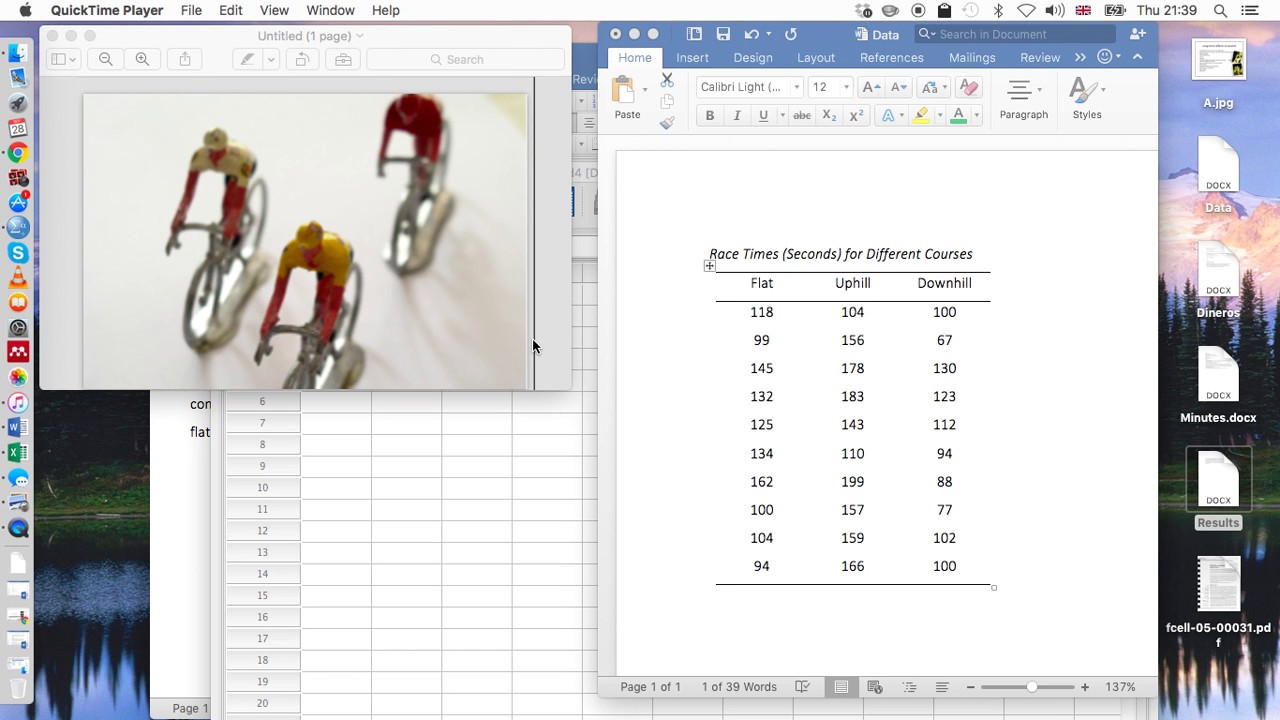The width and height of the screenshot is (1280, 720).
Task: Click the Page 1 of 1 indicator
Action: click(x=650, y=687)
